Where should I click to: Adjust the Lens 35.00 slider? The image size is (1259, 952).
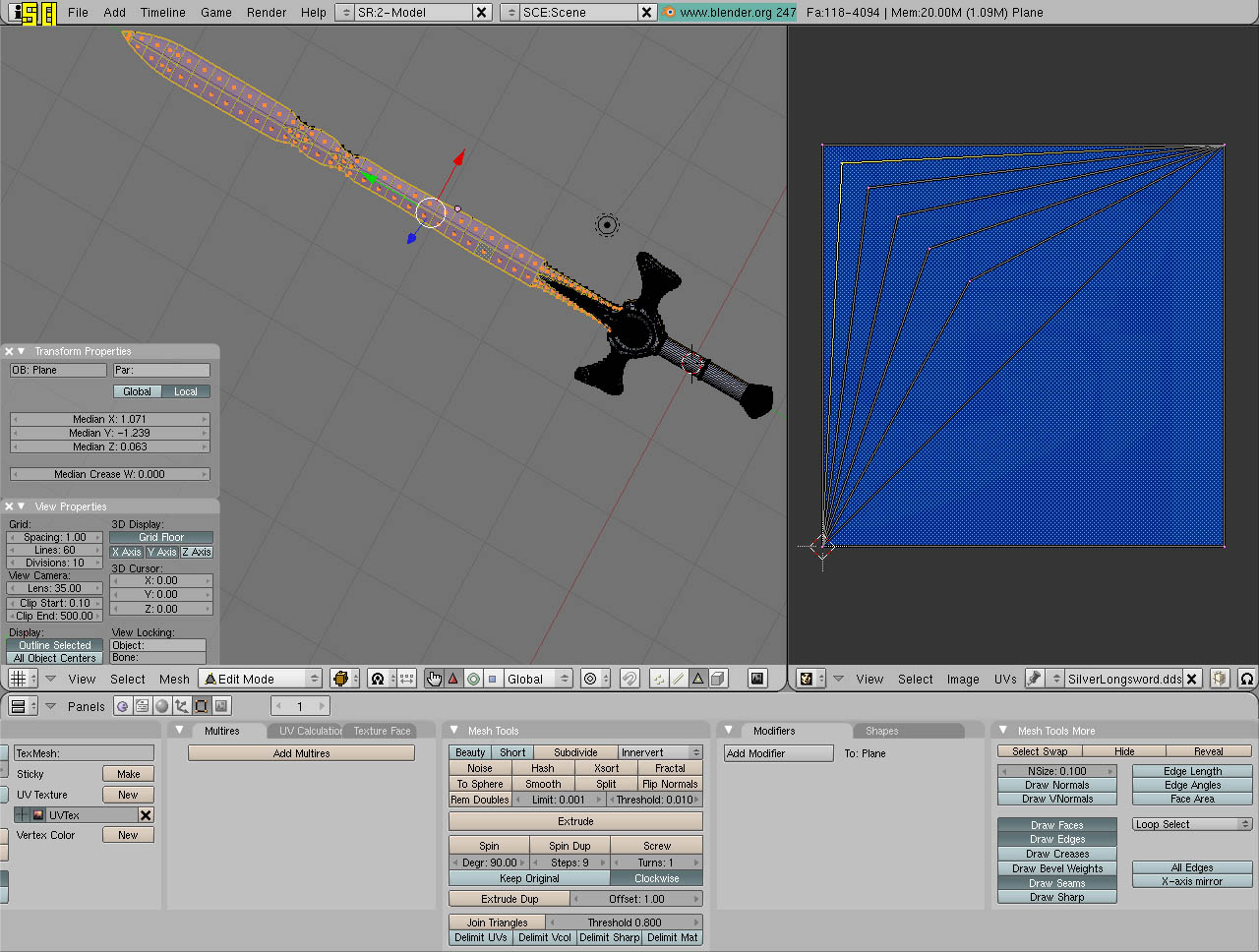pyautogui.click(x=55, y=588)
